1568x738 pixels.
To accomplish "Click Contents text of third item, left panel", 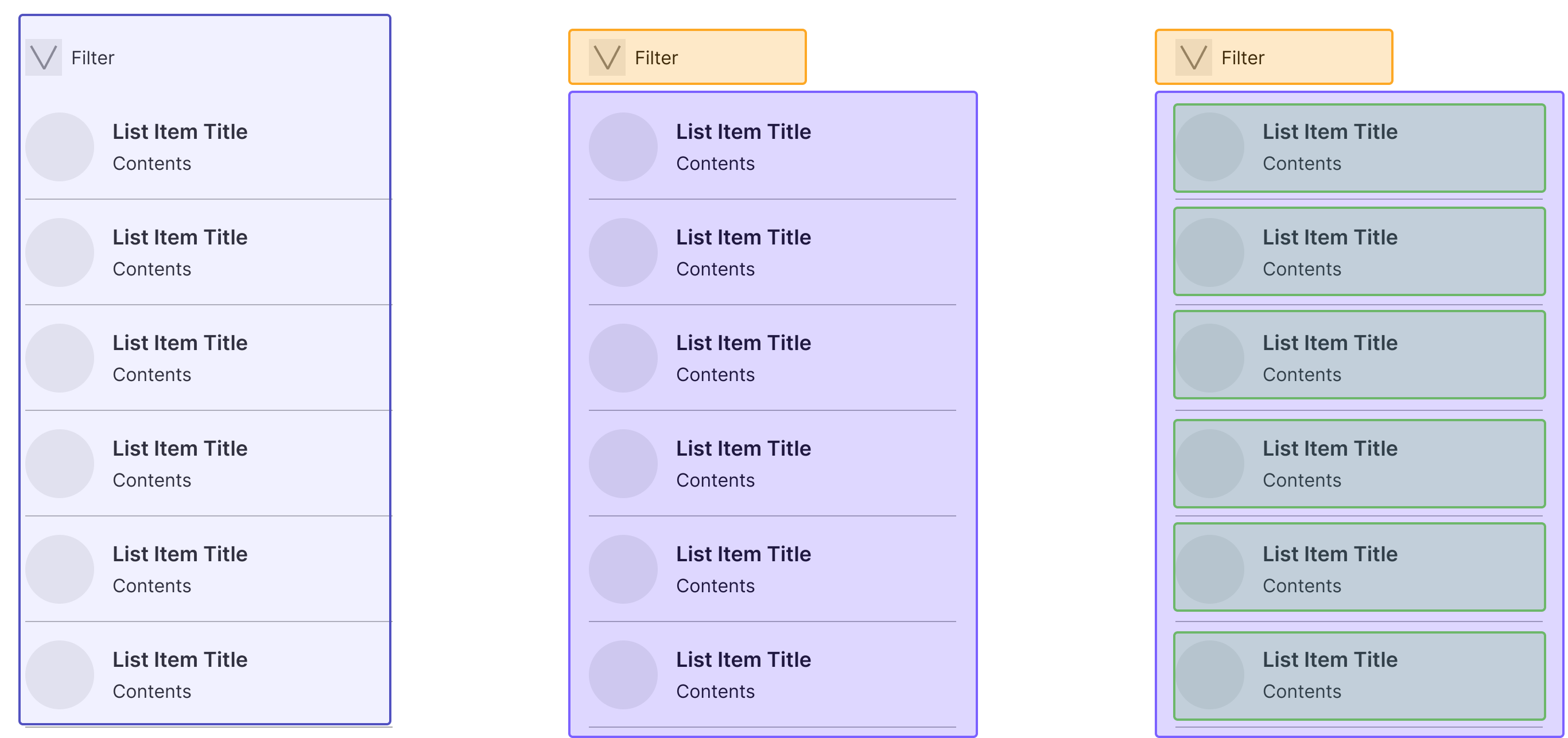I will click(152, 375).
